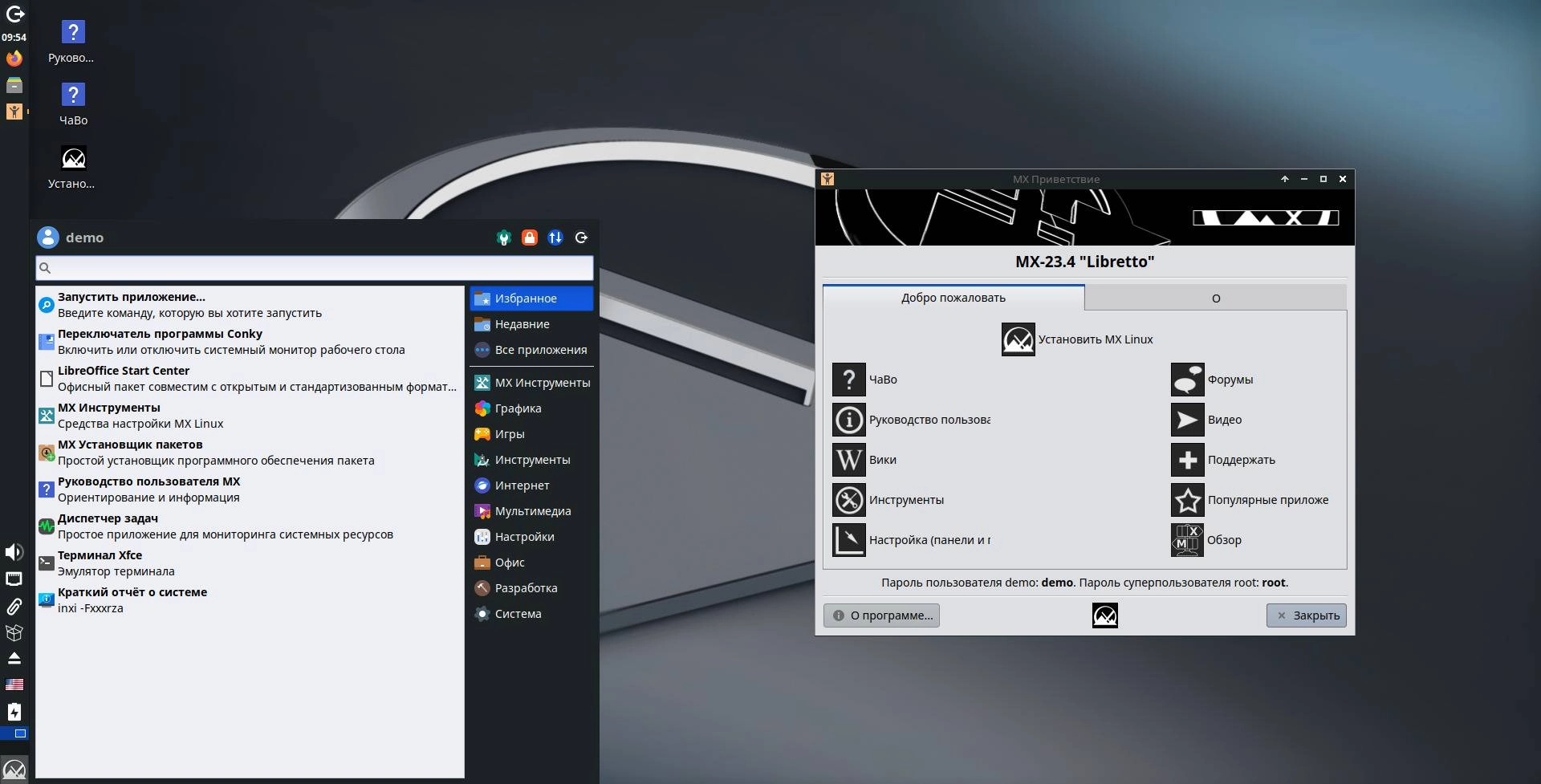Open MX Инструменты entry in favorites list

click(x=250, y=416)
